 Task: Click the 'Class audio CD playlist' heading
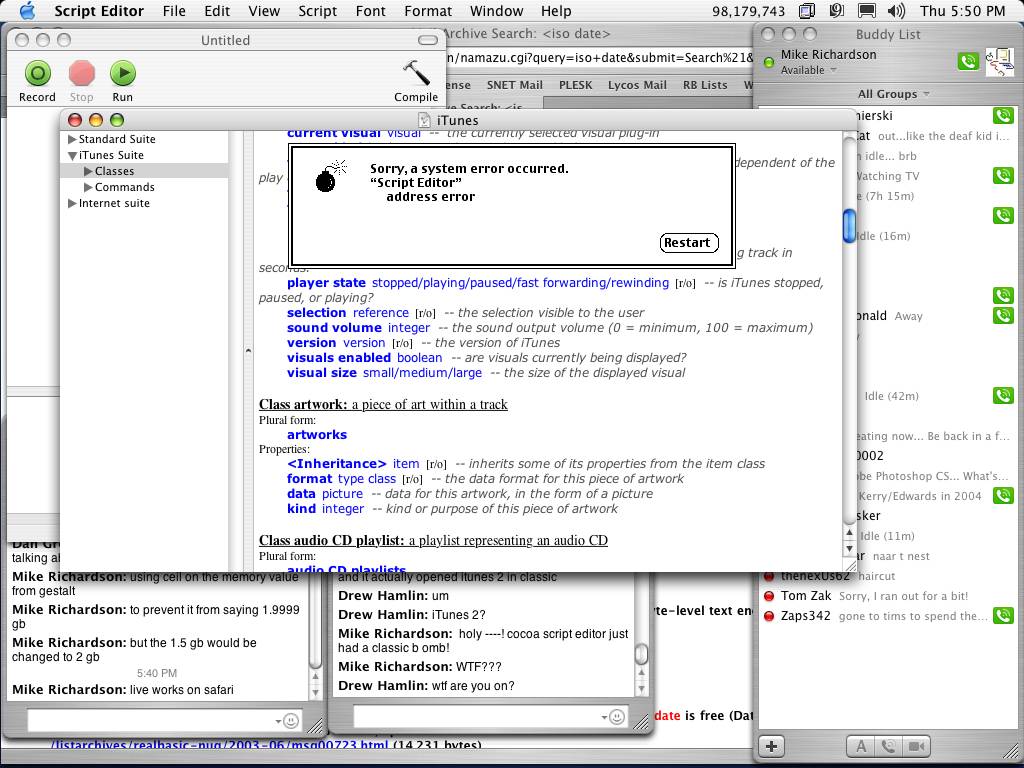pyautogui.click(x=433, y=541)
